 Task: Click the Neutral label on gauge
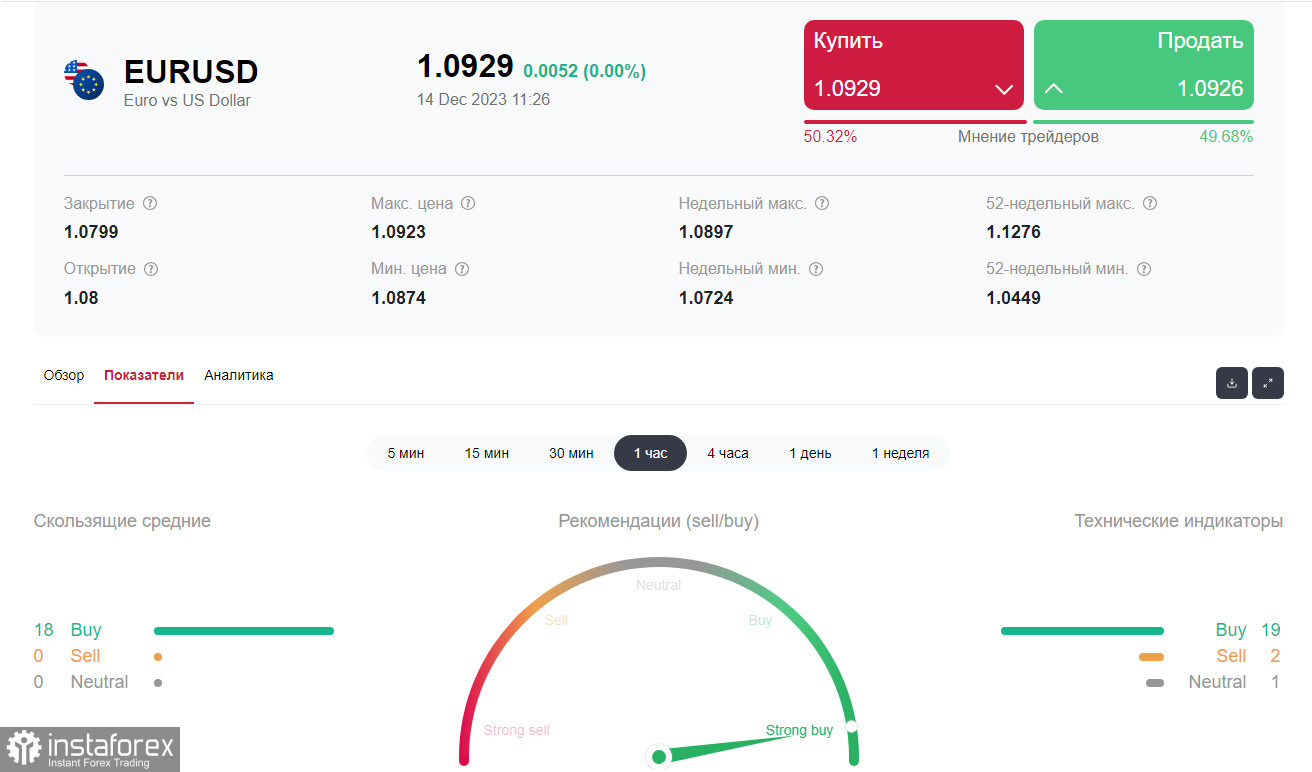(659, 585)
